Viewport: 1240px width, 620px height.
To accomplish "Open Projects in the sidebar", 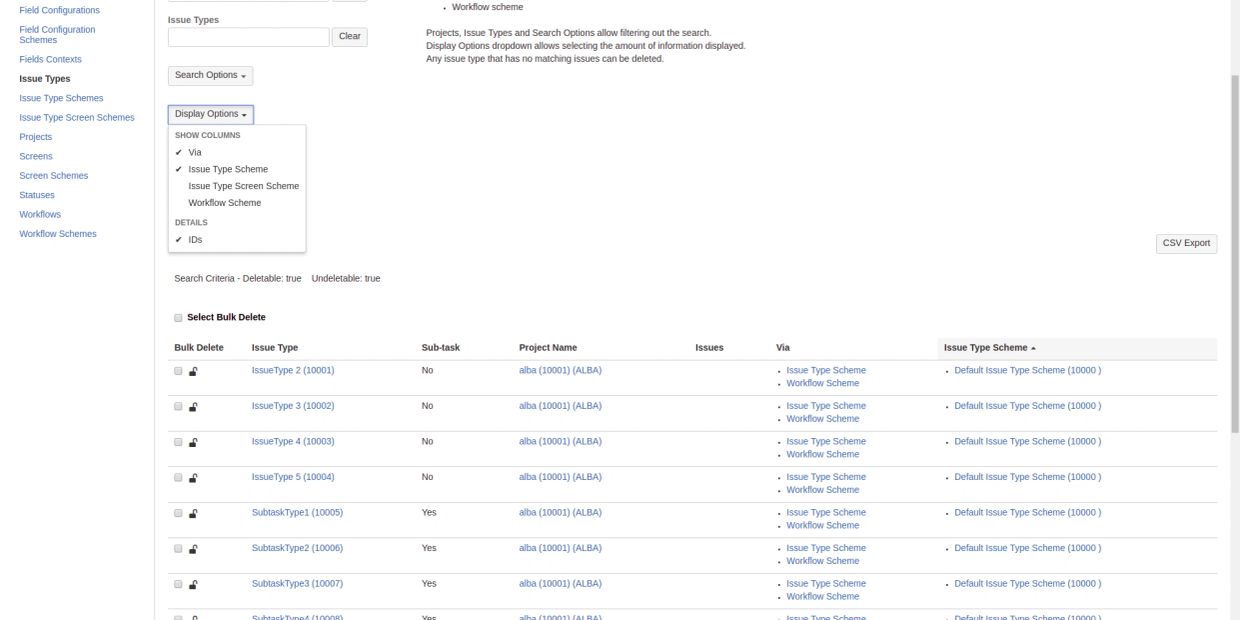I will (x=35, y=137).
